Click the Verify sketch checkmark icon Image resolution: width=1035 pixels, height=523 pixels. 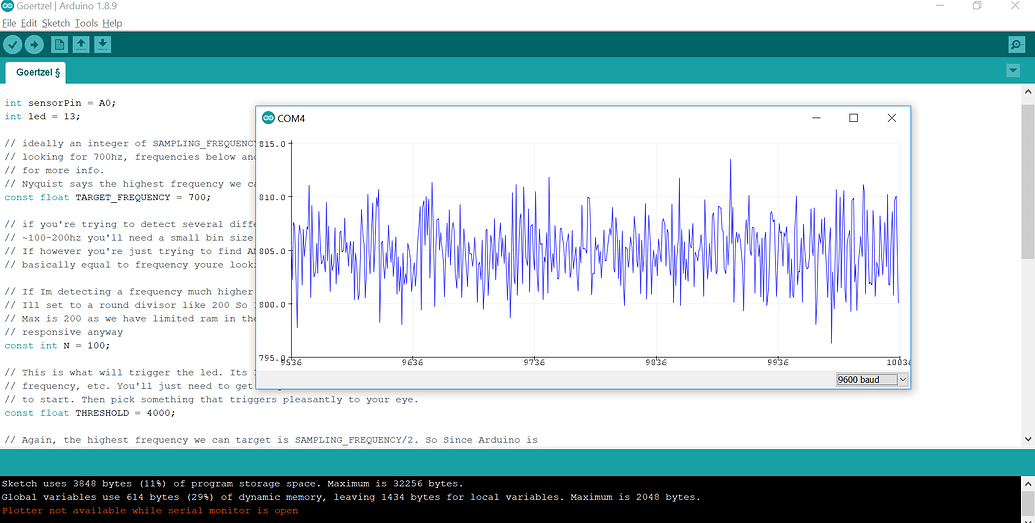pos(13,44)
